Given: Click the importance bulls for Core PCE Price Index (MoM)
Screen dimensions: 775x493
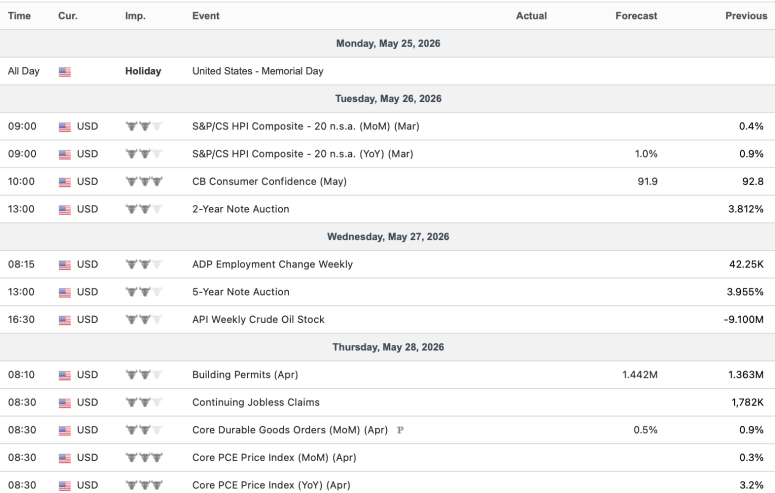Looking at the screenshot, I should (144, 457).
